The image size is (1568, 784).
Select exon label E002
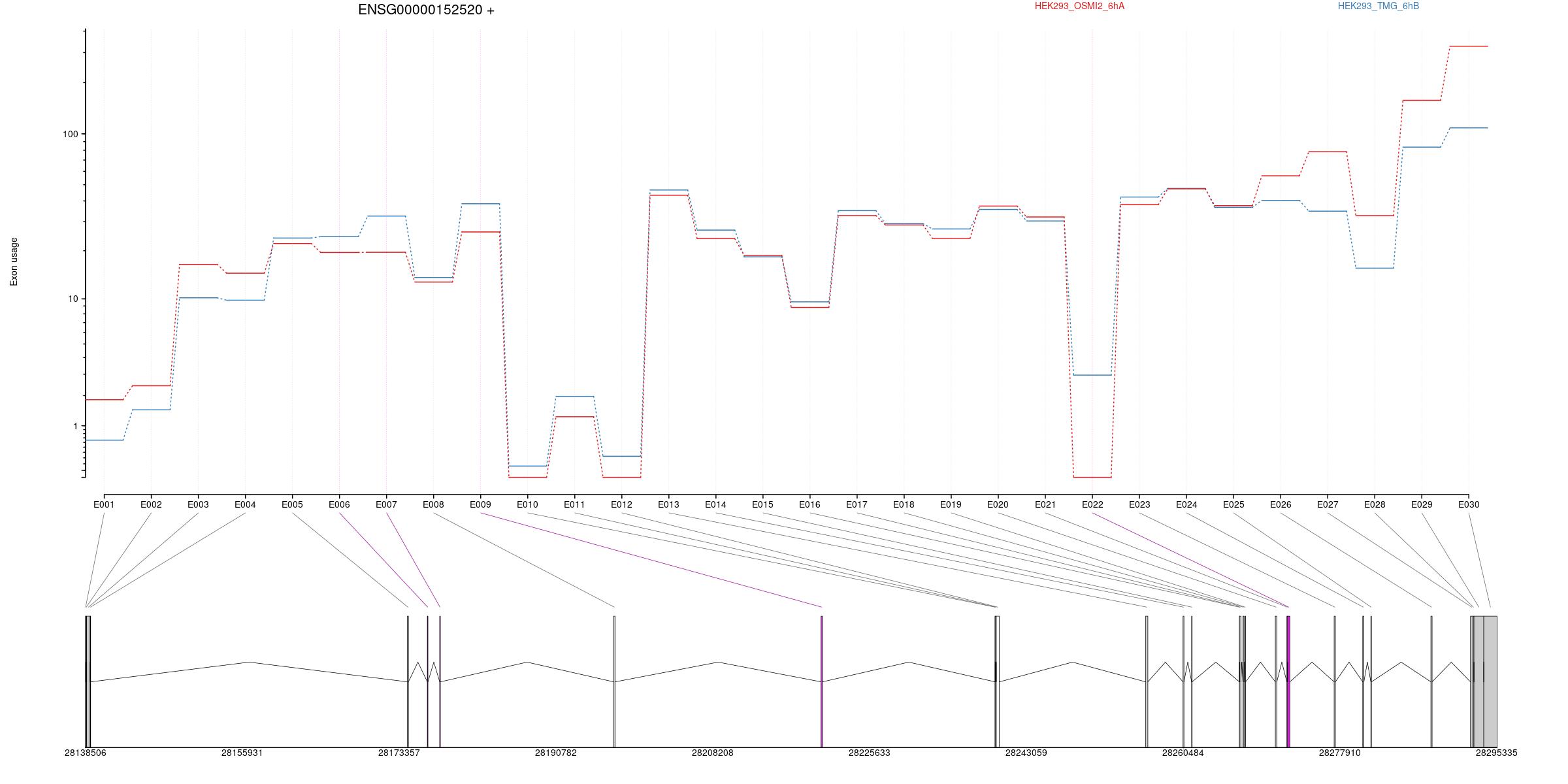151,504
